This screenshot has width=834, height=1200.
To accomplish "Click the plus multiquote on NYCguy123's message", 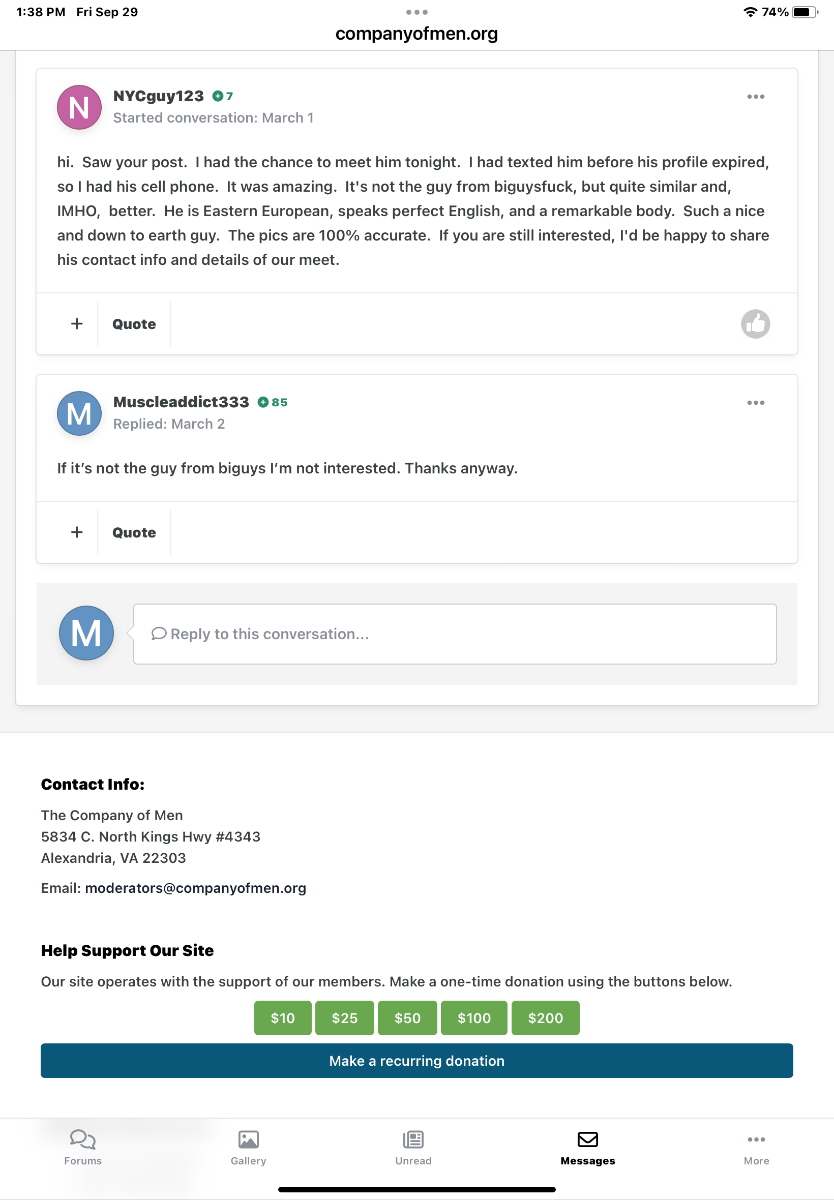I will [77, 324].
